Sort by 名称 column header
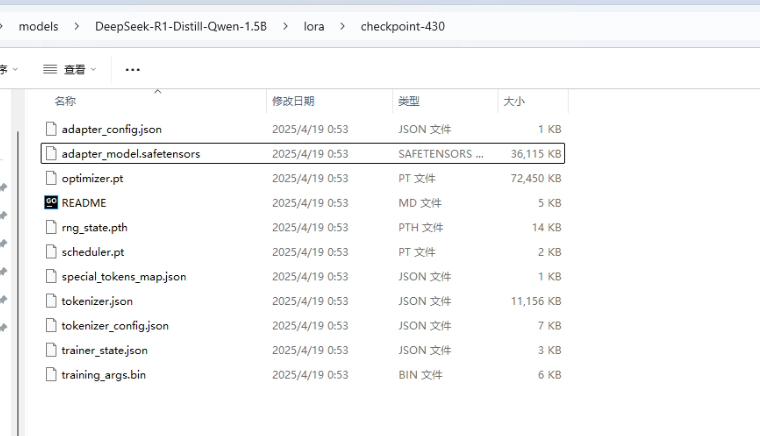 click(65, 101)
